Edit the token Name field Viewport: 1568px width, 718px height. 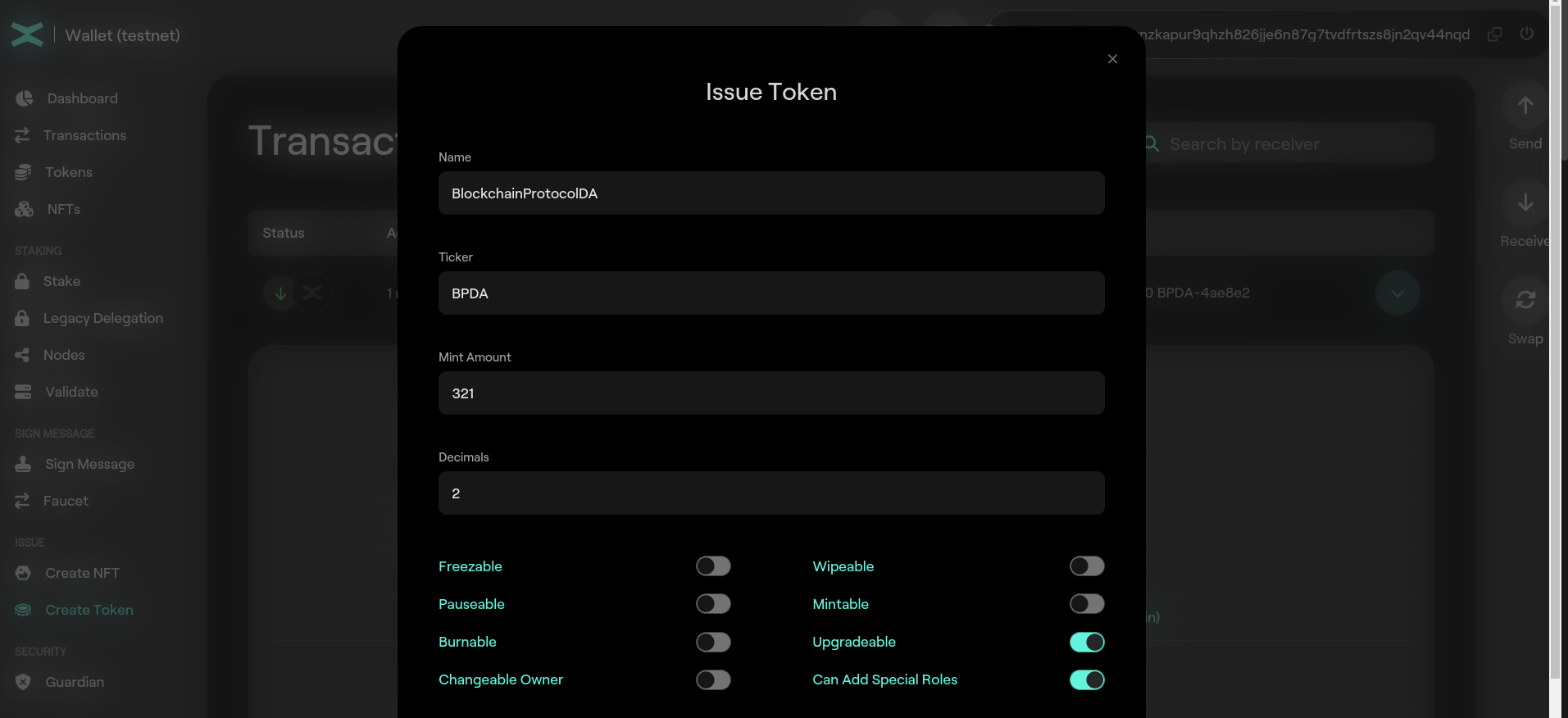pos(771,193)
